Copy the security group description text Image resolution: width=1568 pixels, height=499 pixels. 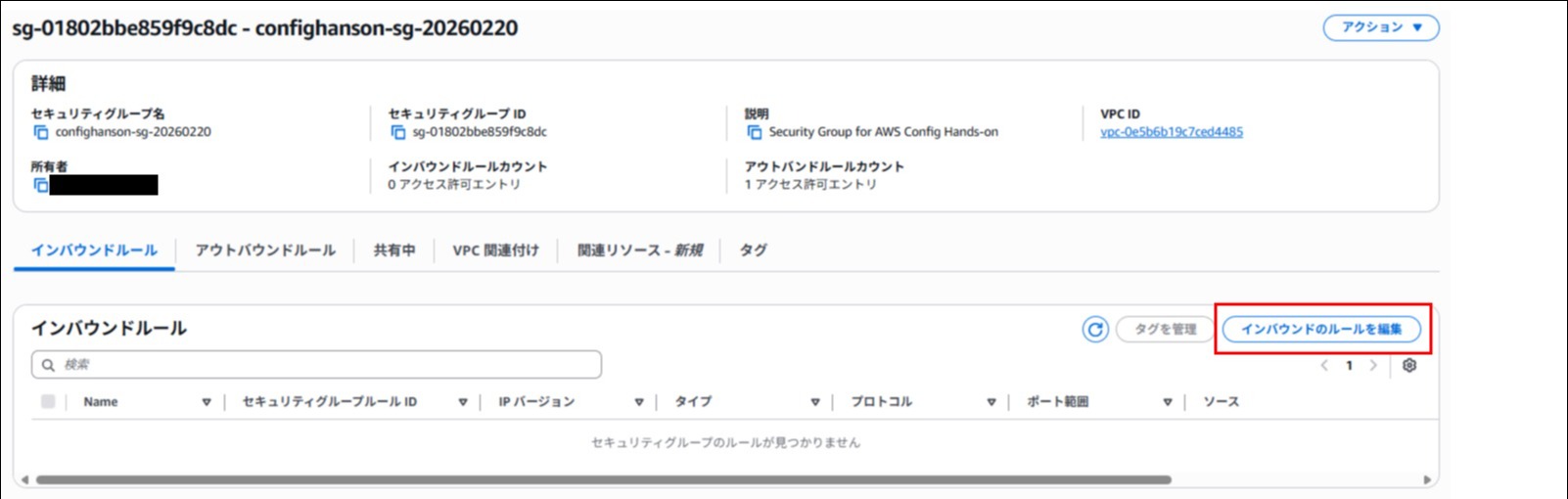tap(754, 132)
